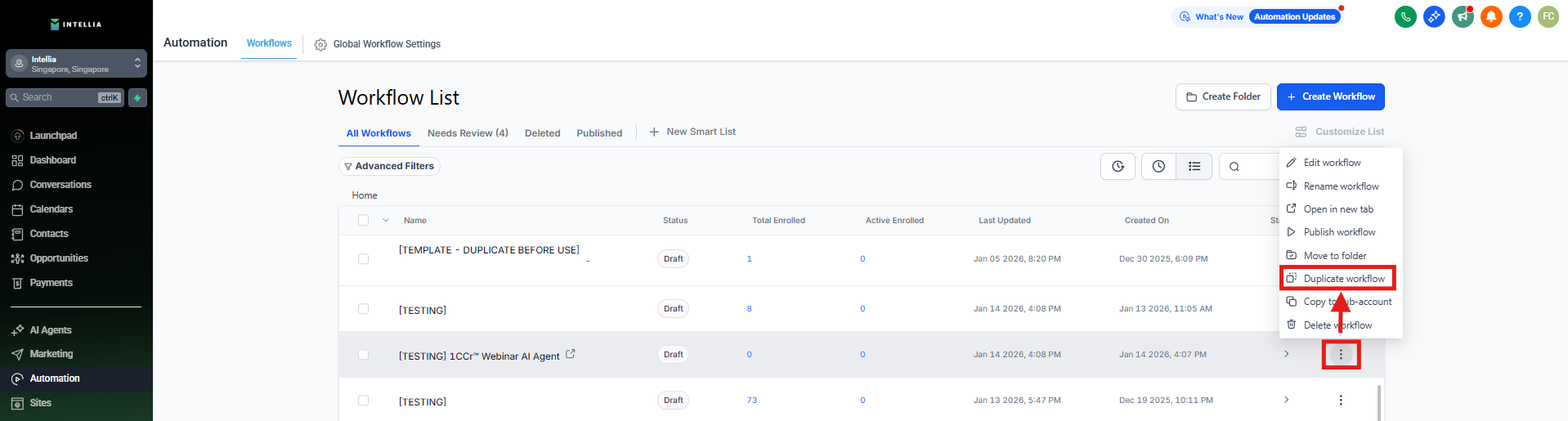The width and height of the screenshot is (1568, 421).
Task: Open three-dot menu for Webinar AI Agent row
Action: click(1341, 355)
